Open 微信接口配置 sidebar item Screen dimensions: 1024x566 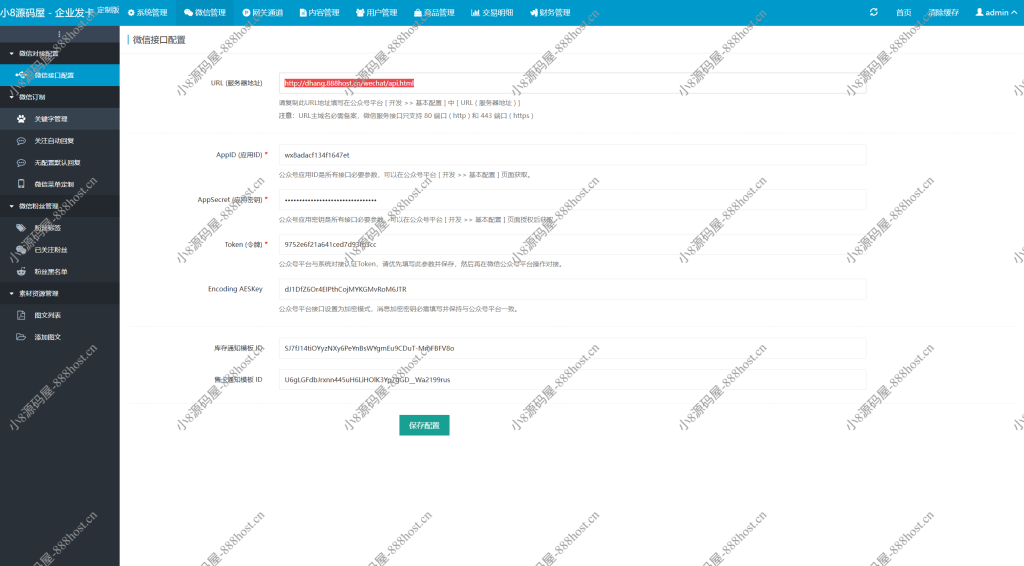click(x=59, y=75)
